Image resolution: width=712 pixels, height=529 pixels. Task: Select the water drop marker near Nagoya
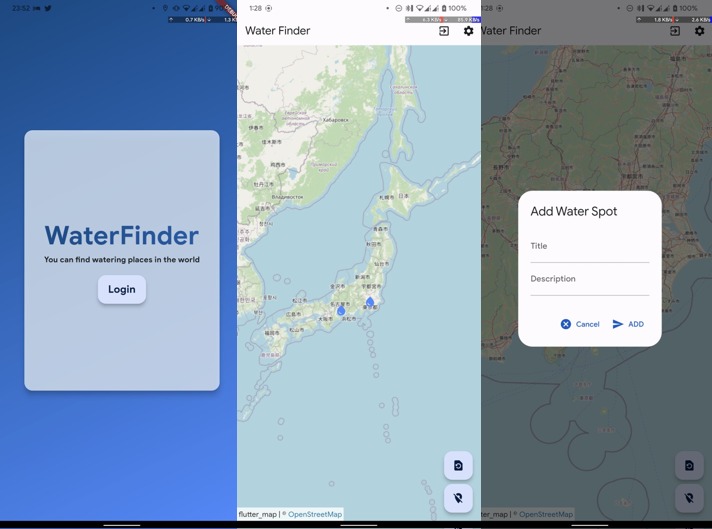coord(341,311)
